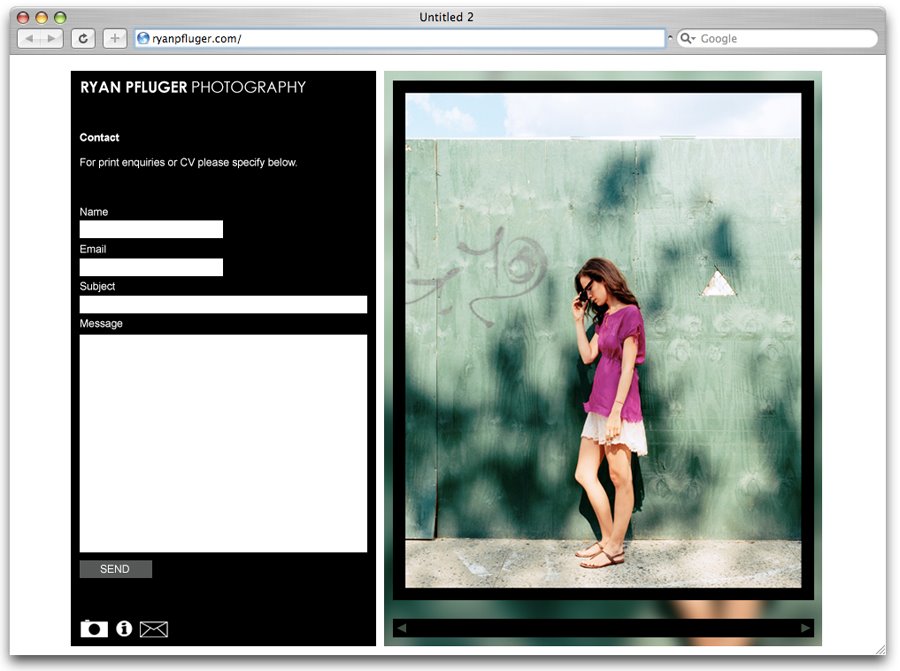Viewport: 900px width, 671px height.
Task: Click the "Contact" heading
Action: click(99, 137)
